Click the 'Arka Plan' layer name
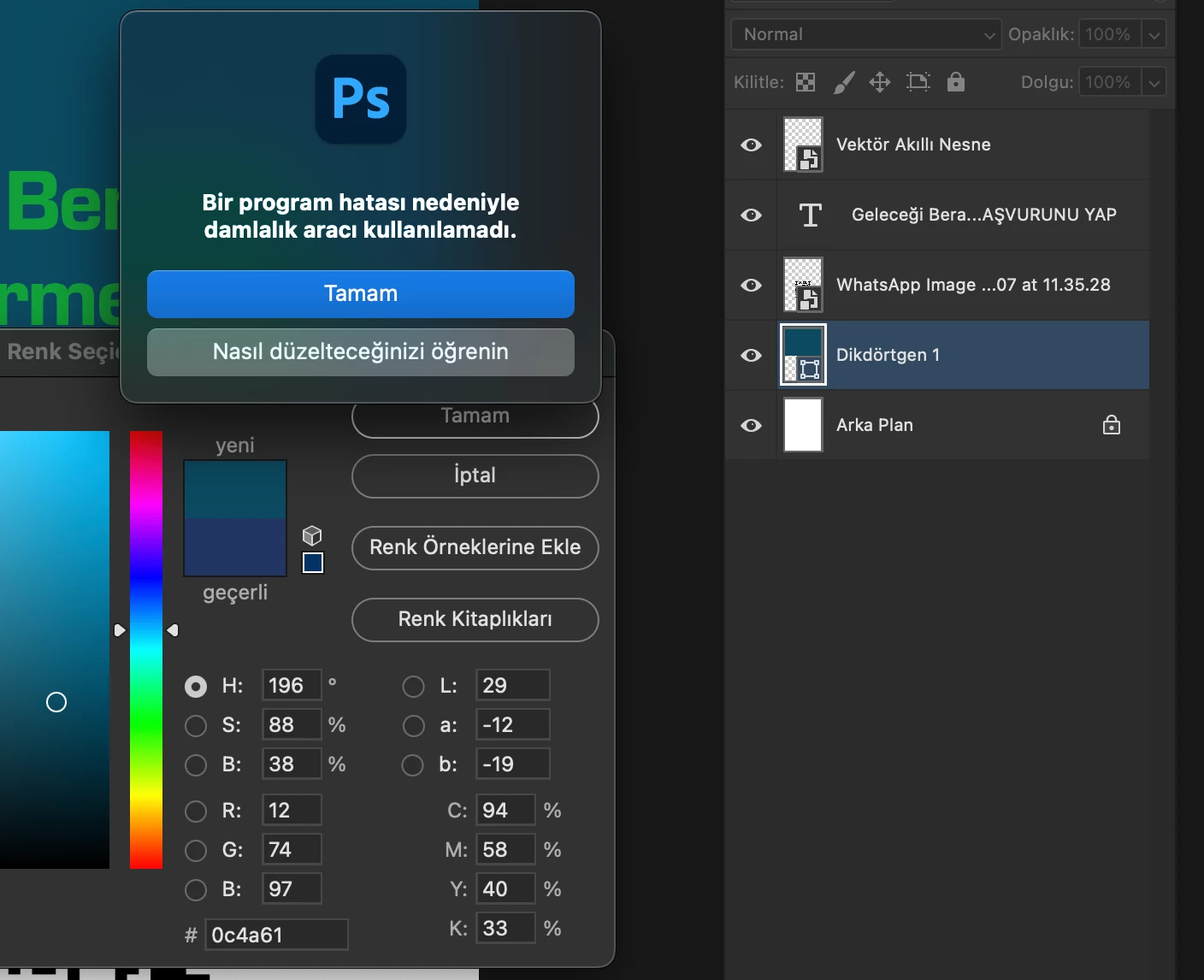This screenshot has width=1204, height=980. point(875,425)
